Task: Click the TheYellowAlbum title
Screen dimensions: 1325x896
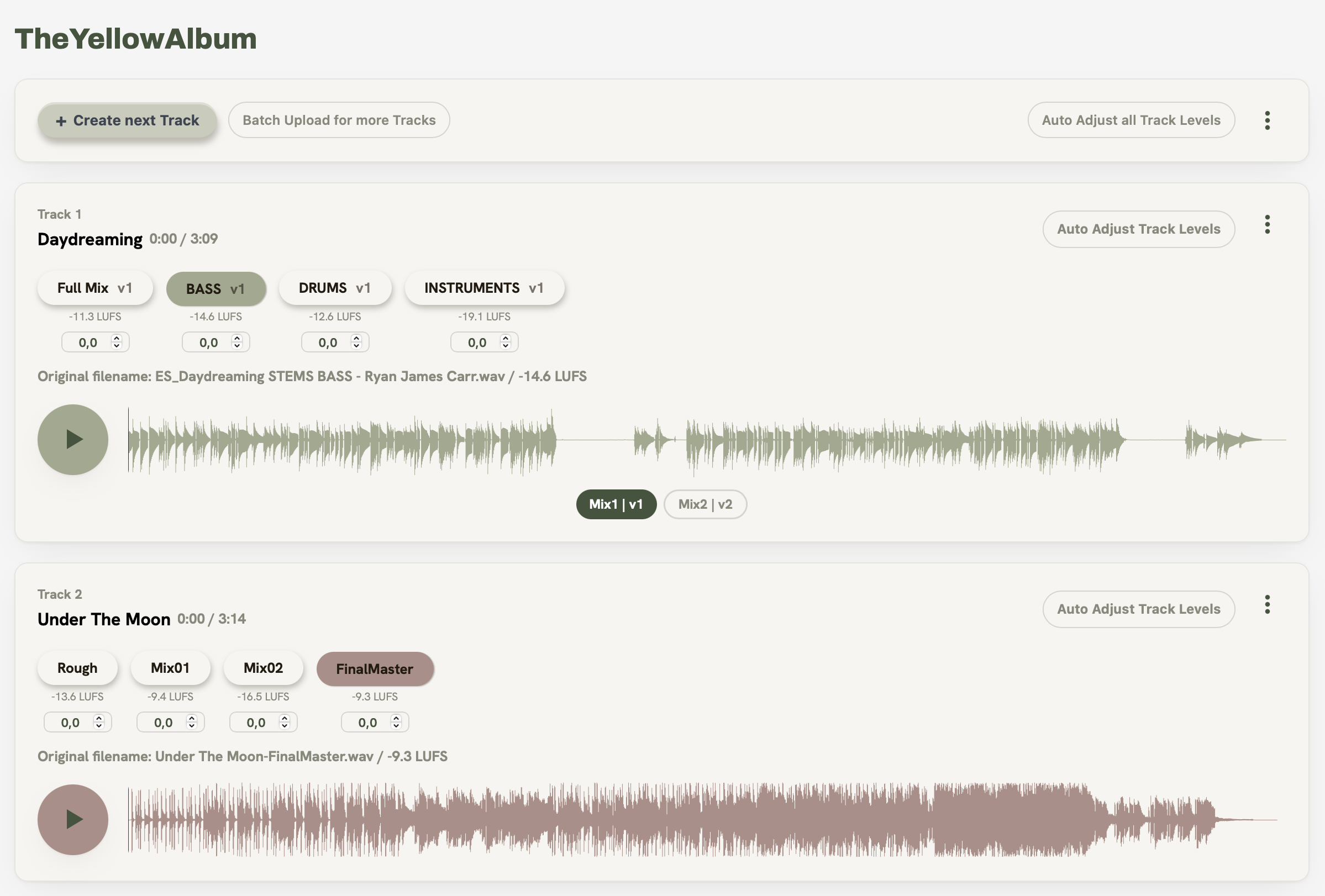Action: (136, 39)
